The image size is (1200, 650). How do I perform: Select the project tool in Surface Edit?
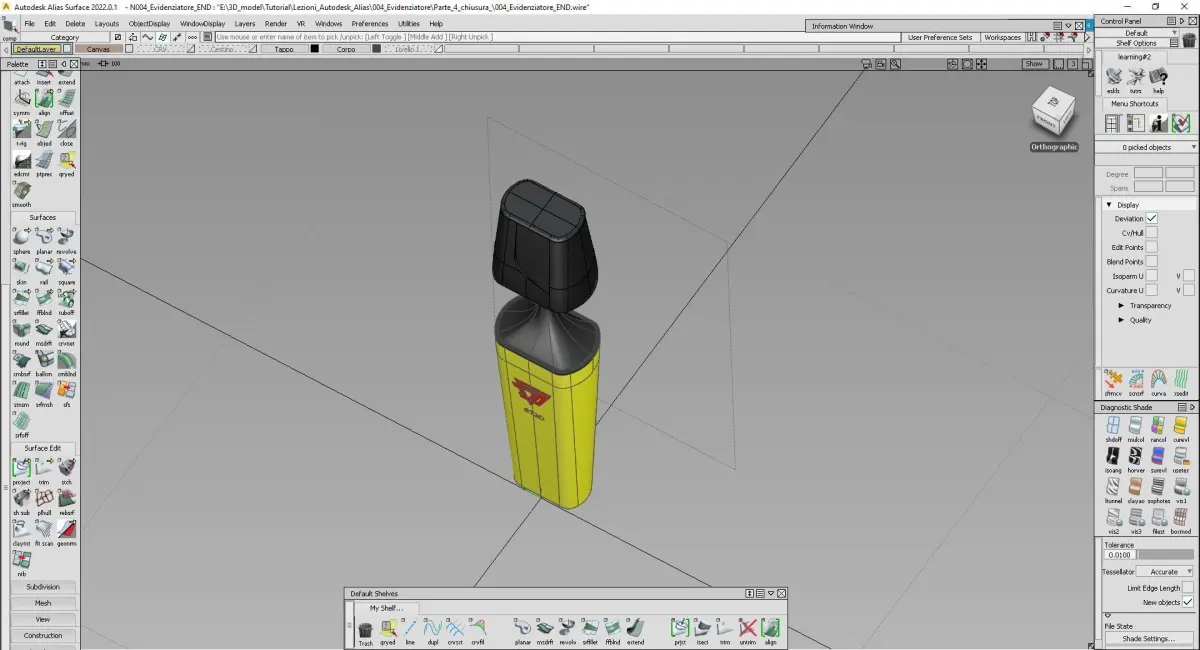(x=21, y=469)
